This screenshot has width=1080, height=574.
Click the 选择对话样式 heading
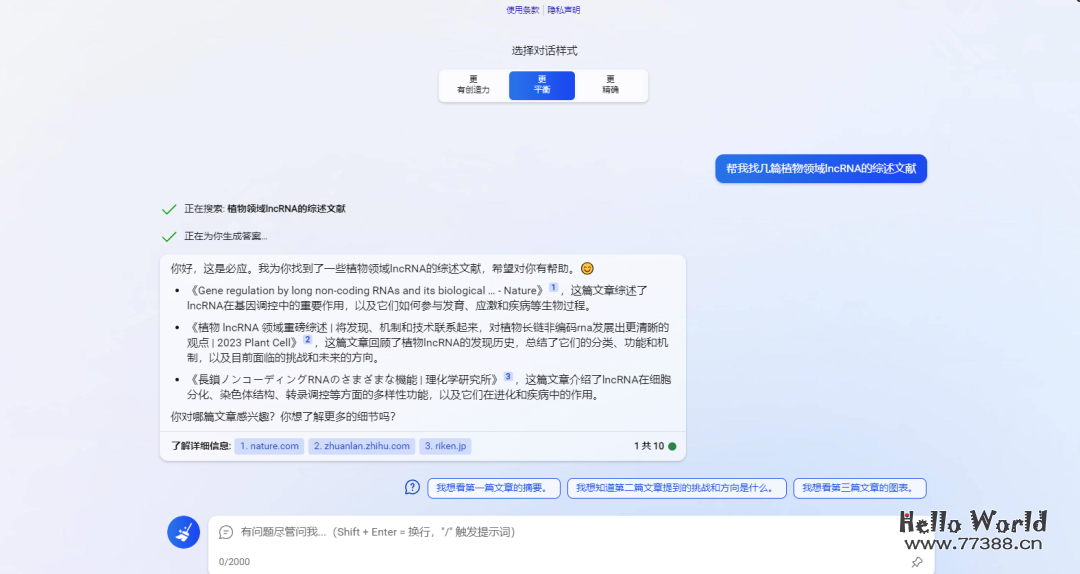point(544,50)
